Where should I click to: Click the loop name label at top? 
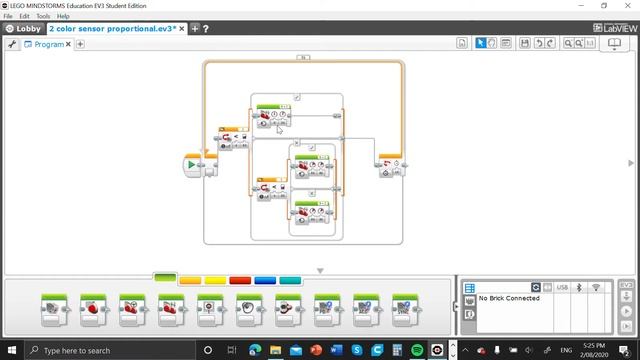(303, 58)
